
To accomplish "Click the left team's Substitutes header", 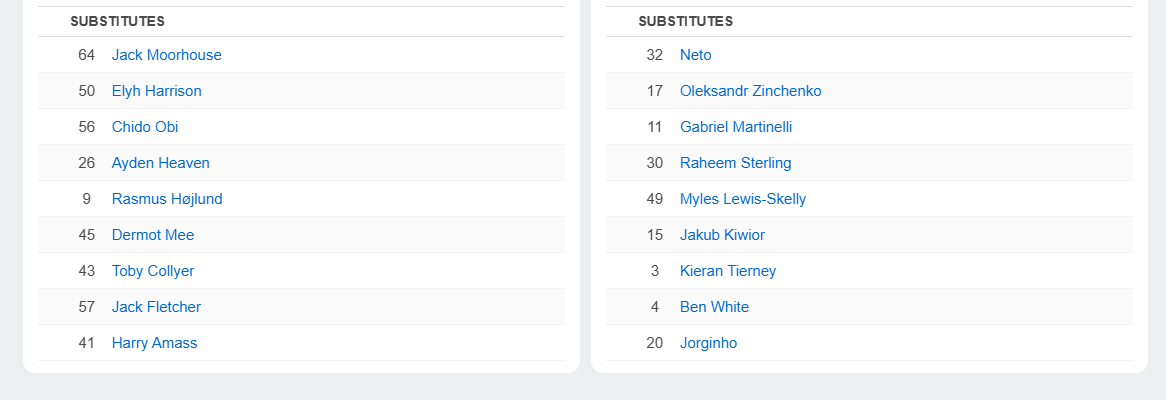I will tap(117, 21).
